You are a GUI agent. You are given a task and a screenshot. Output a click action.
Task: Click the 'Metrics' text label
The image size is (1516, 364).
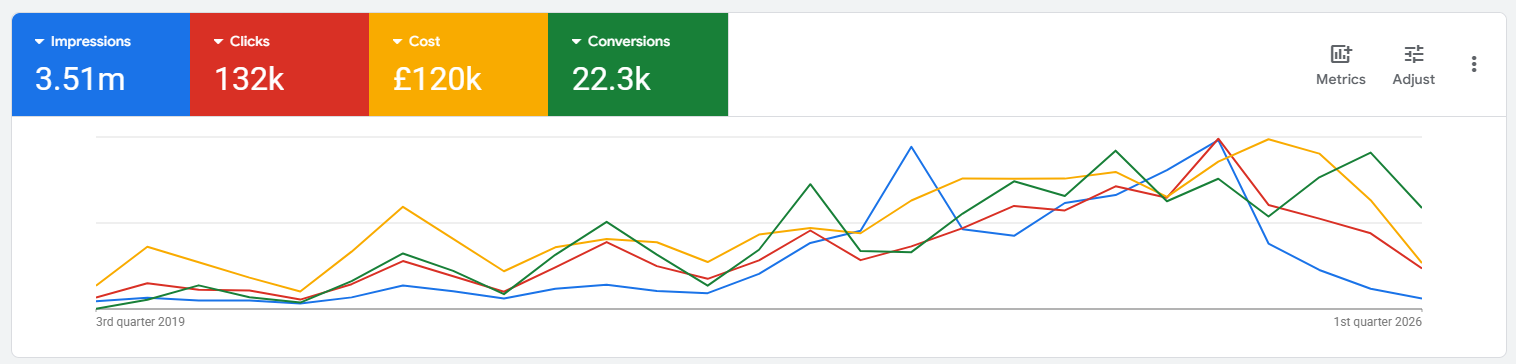1341,79
